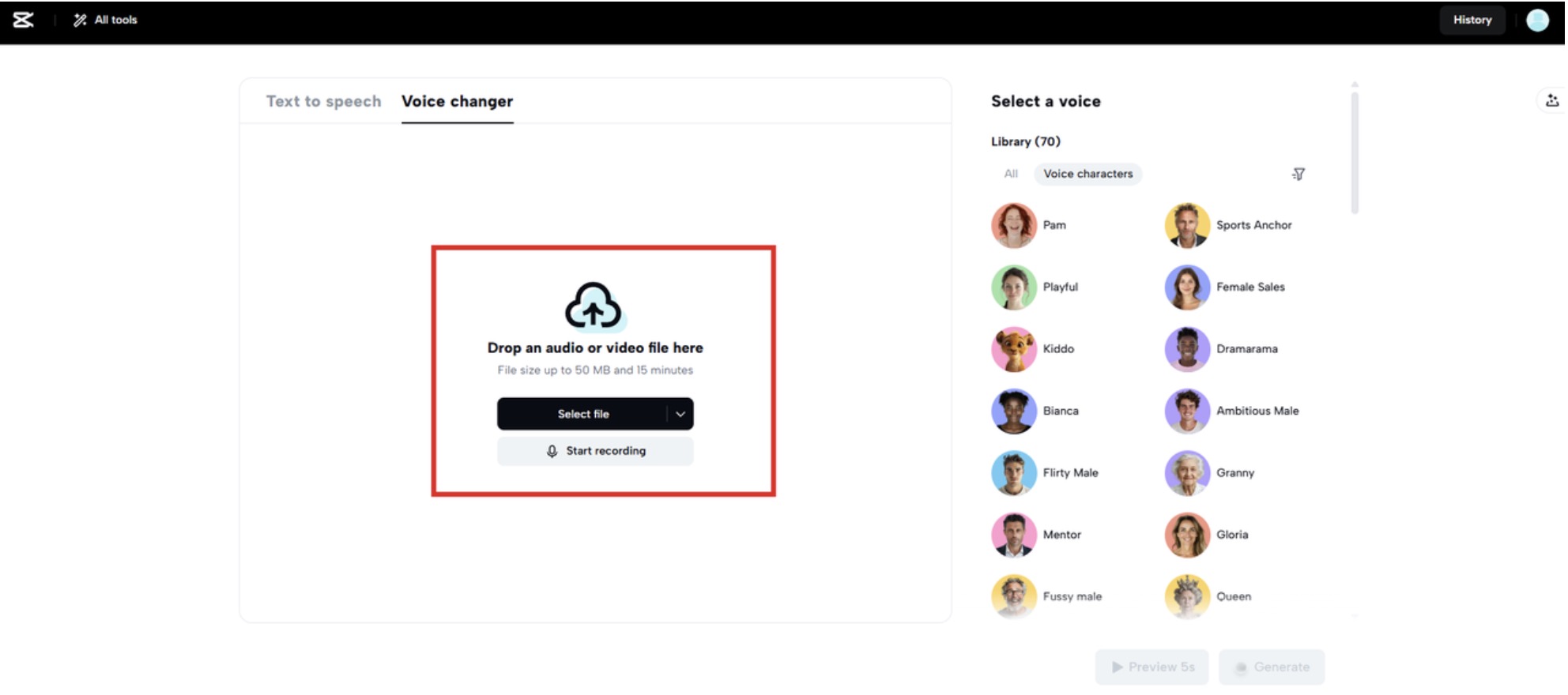Viewport: 1568px width, 695px height.
Task: Pick the Sports Anchor voice
Action: [x=1187, y=225]
